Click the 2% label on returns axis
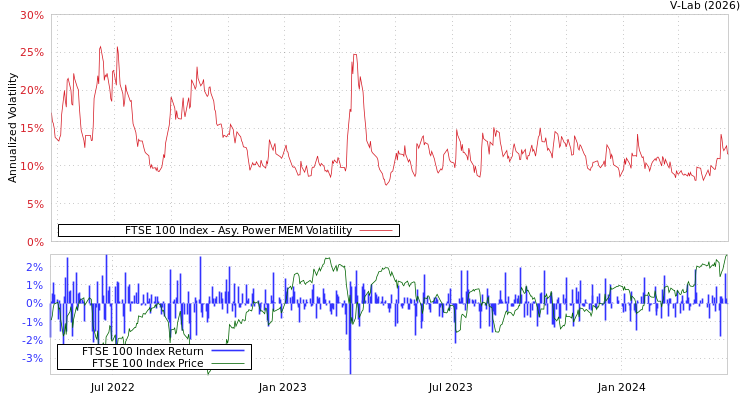Image resolution: width=750 pixels, height=400 pixels. pos(34,267)
